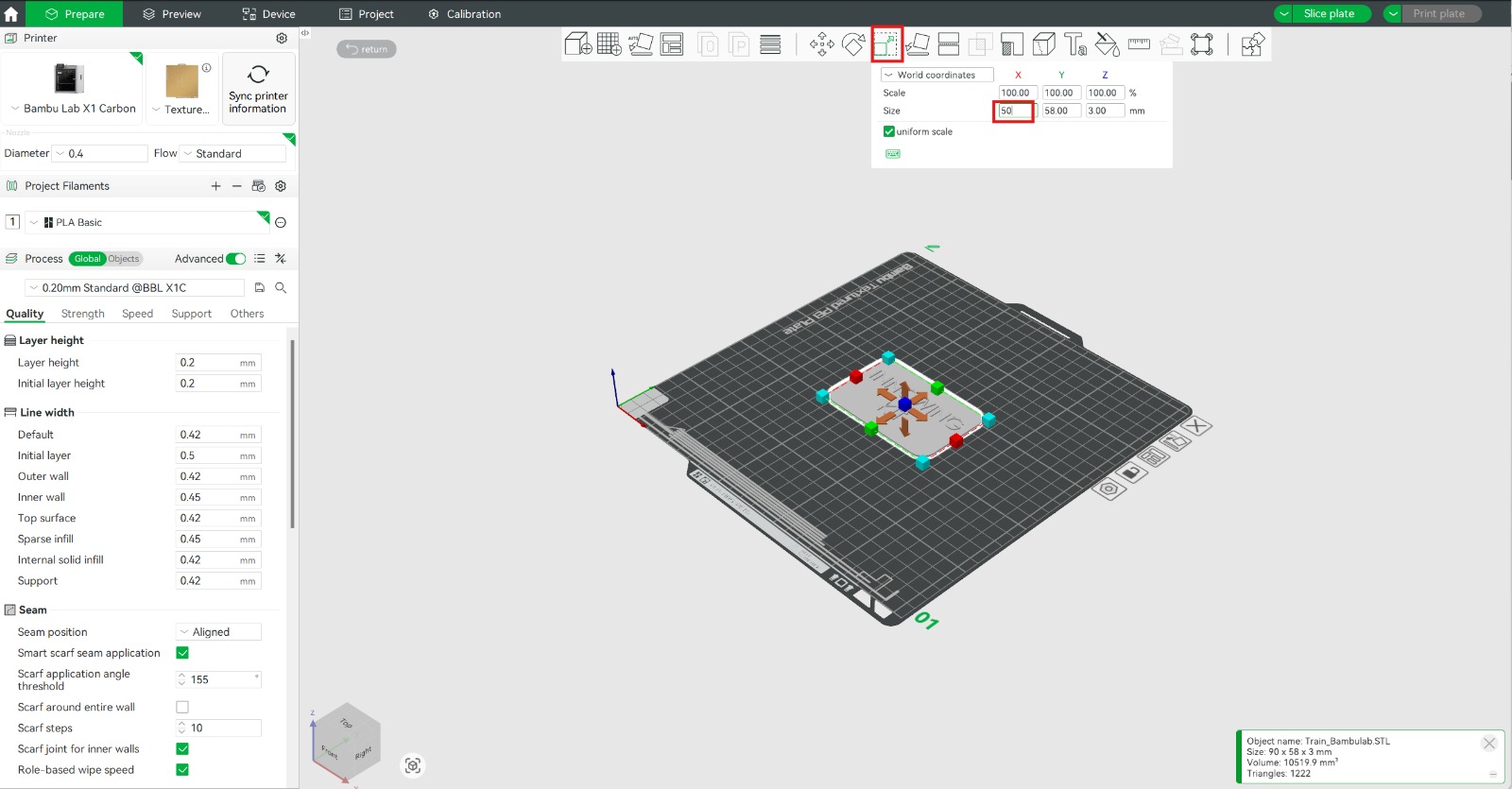Image resolution: width=1512 pixels, height=789 pixels.
Task: Activate the Cut tool
Action: pos(949,44)
